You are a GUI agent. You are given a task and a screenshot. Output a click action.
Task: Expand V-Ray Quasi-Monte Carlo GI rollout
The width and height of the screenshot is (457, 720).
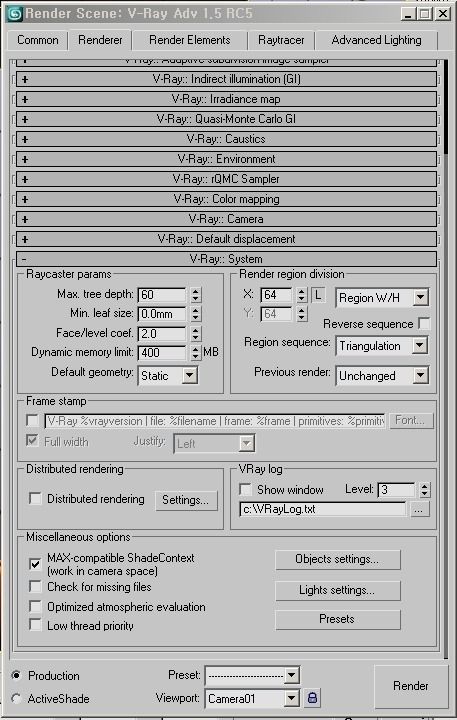tap(226, 119)
